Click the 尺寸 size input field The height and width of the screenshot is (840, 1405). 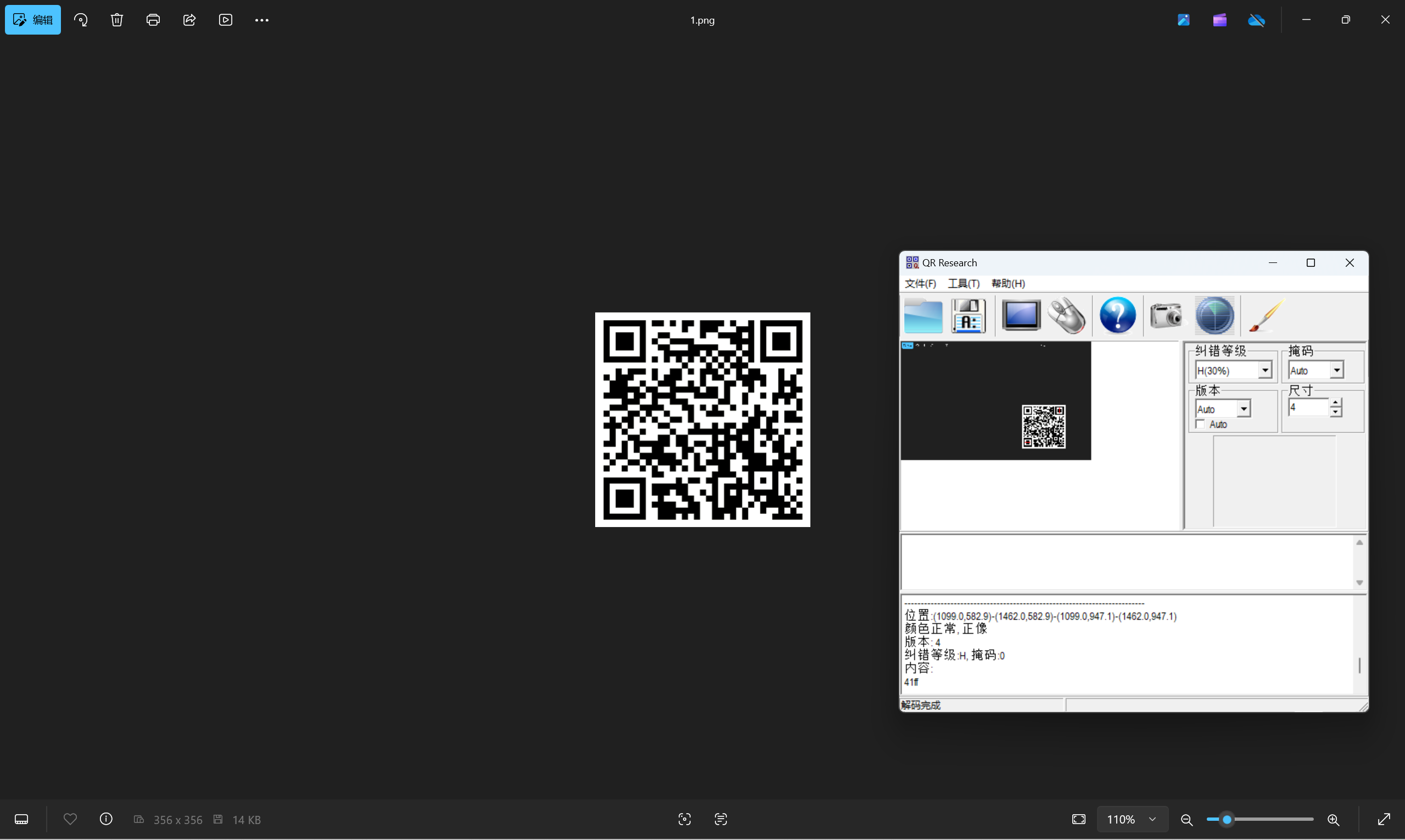click(1308, 407)
